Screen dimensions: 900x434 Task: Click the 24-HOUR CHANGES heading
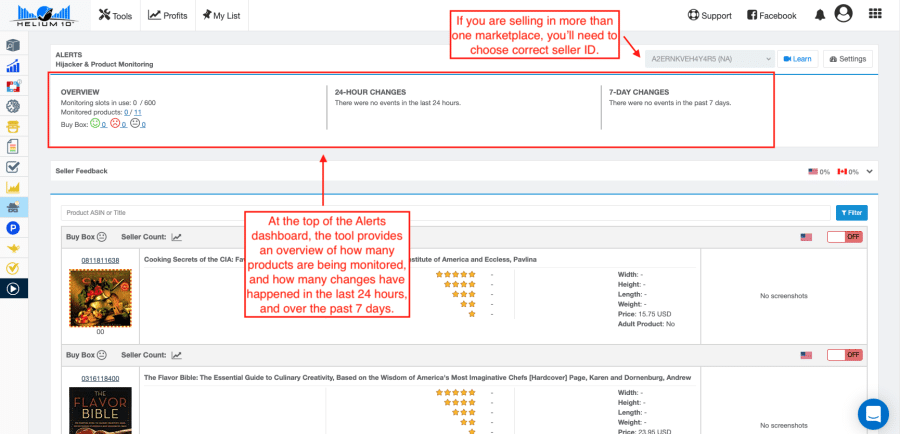[370, 92]
